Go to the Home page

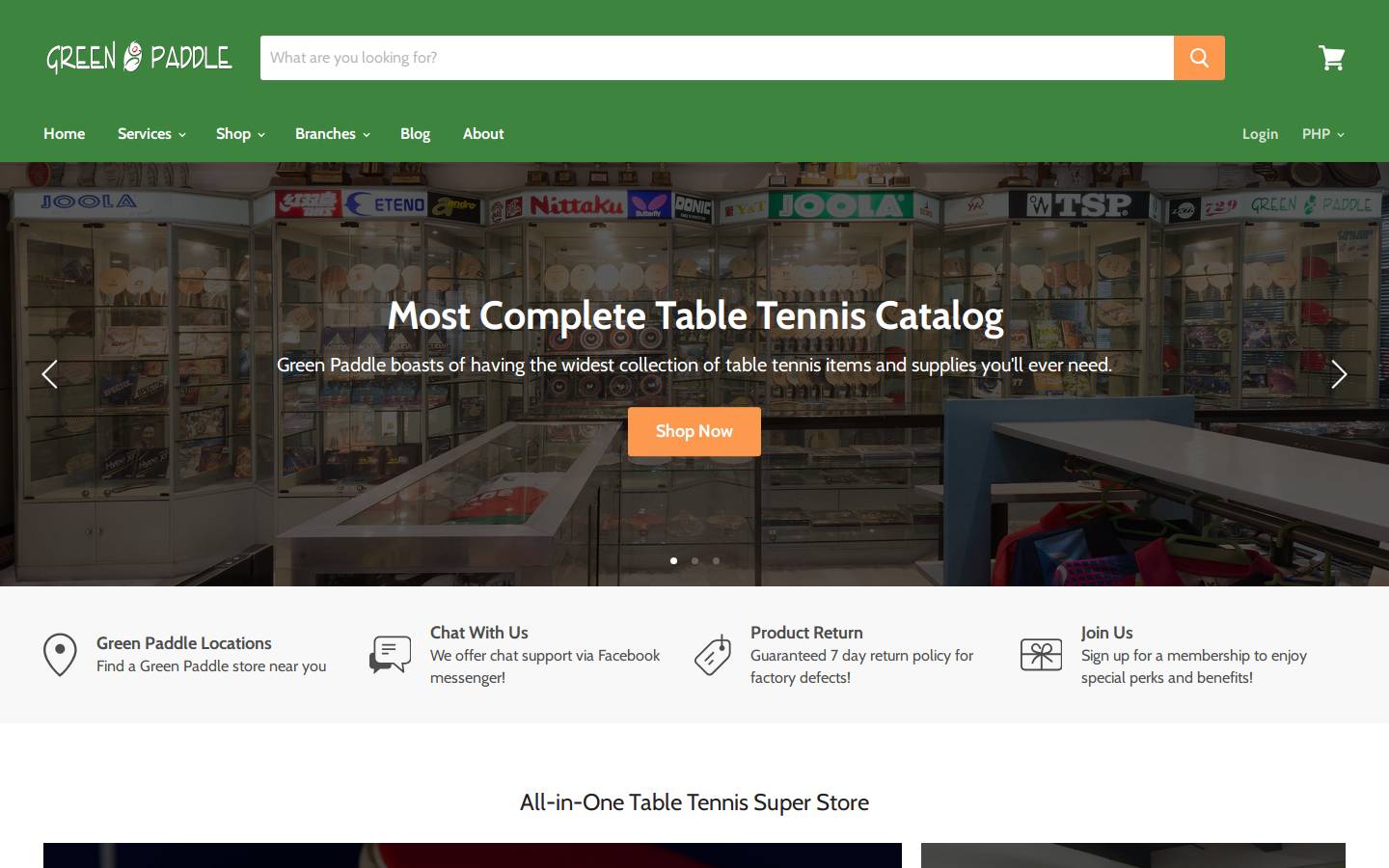point(64,134)
